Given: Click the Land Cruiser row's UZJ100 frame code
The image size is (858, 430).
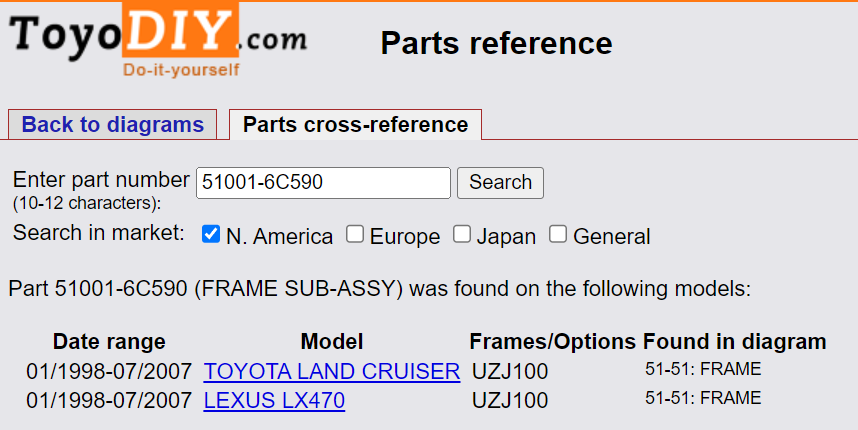Looking at the screenshot, I should (x=510, y=372).
